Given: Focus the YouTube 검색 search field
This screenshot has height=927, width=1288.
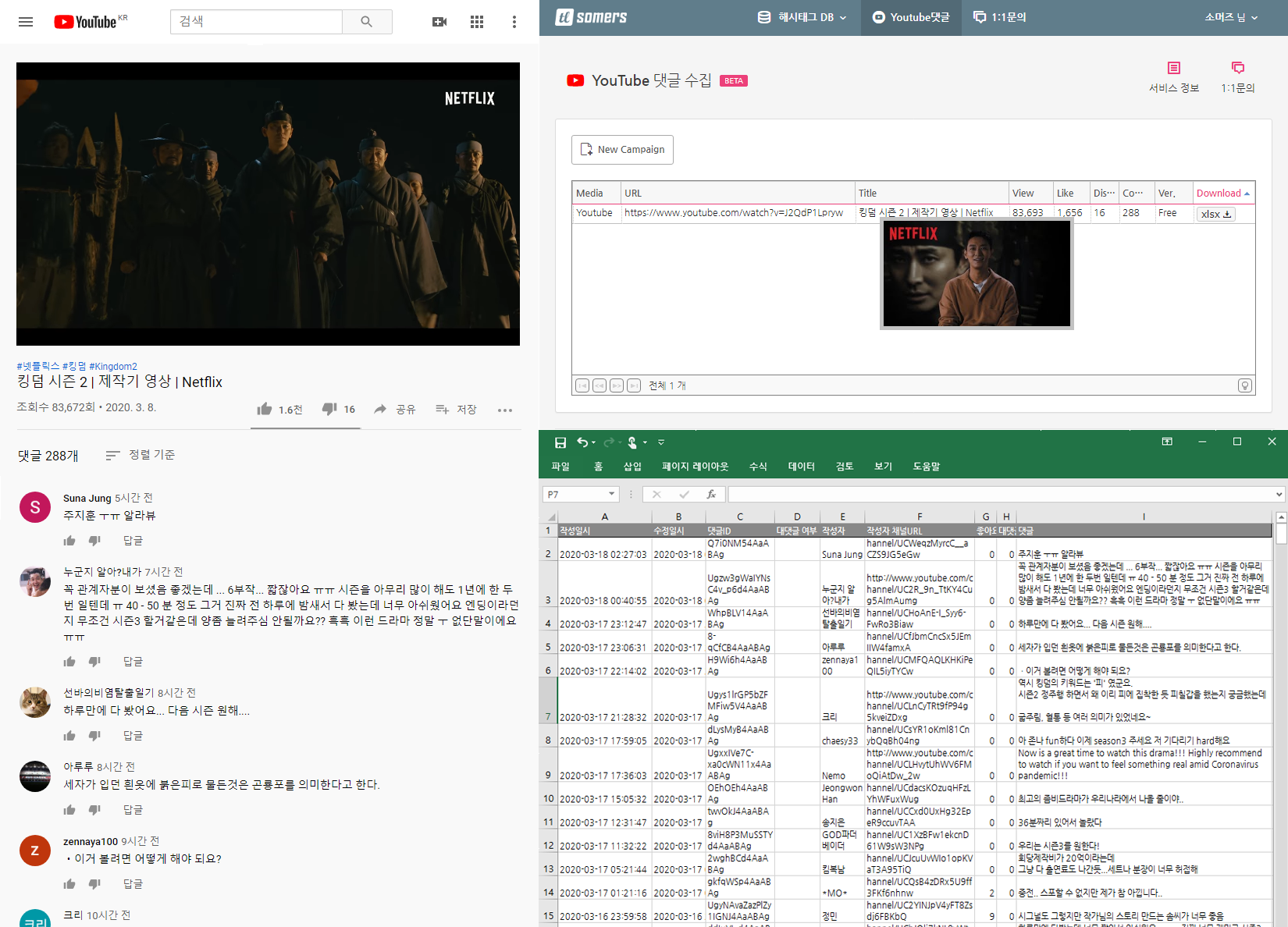Looking at the screenshot, I should click(x=256, y=22).
